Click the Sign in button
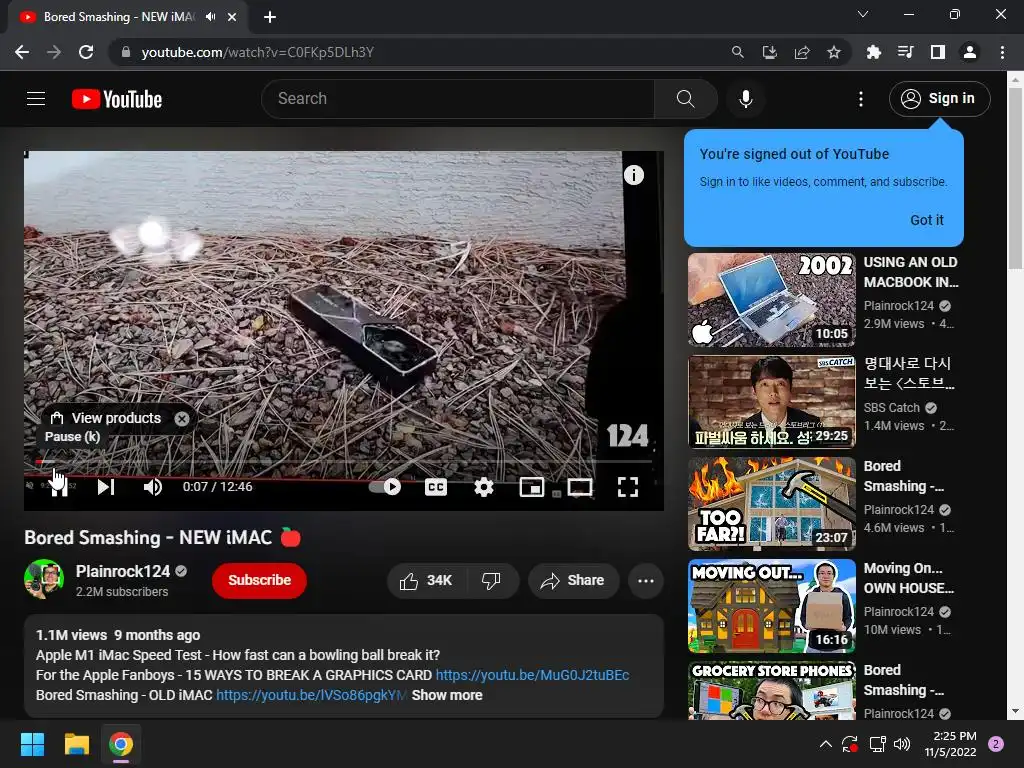 click(x=939, y=99)
